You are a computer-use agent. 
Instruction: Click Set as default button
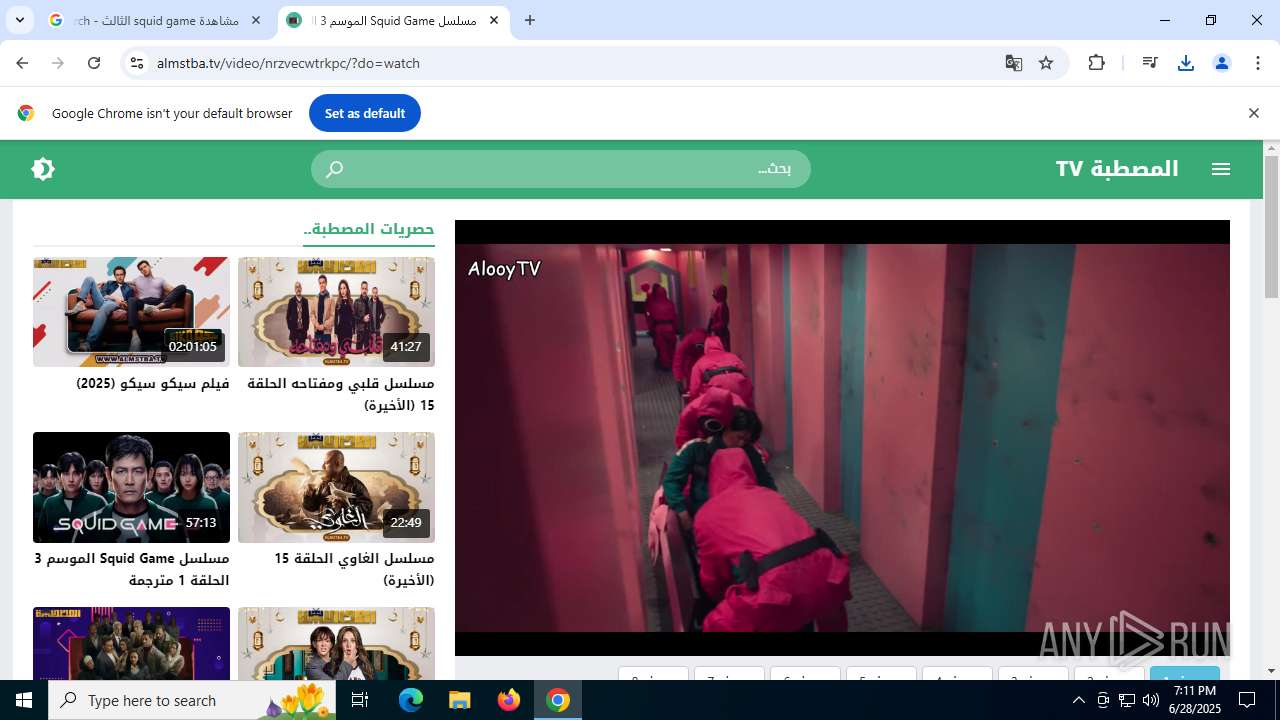(x=365, y=113)
